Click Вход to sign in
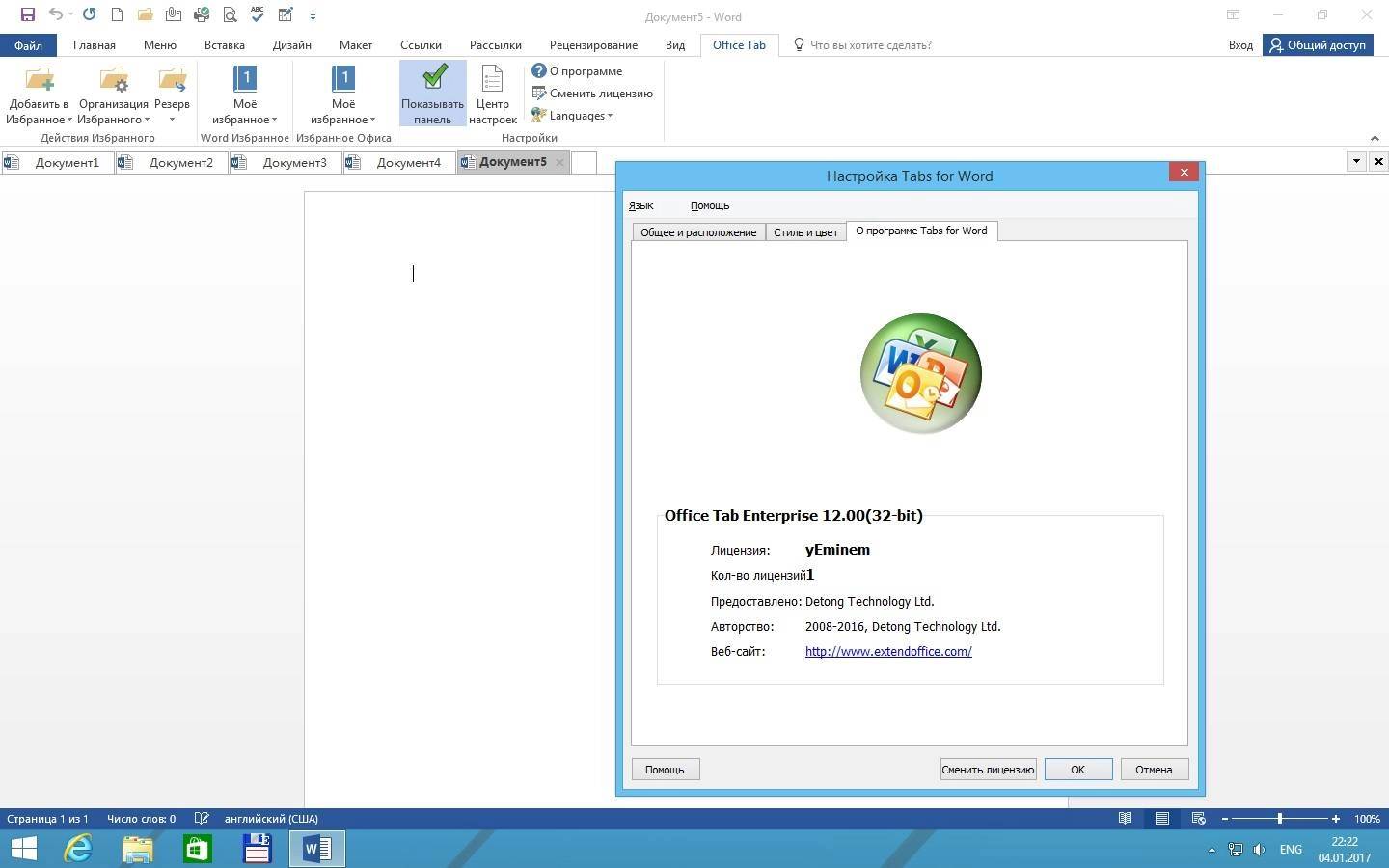 pyautogui.click(x=1240, y=45)
